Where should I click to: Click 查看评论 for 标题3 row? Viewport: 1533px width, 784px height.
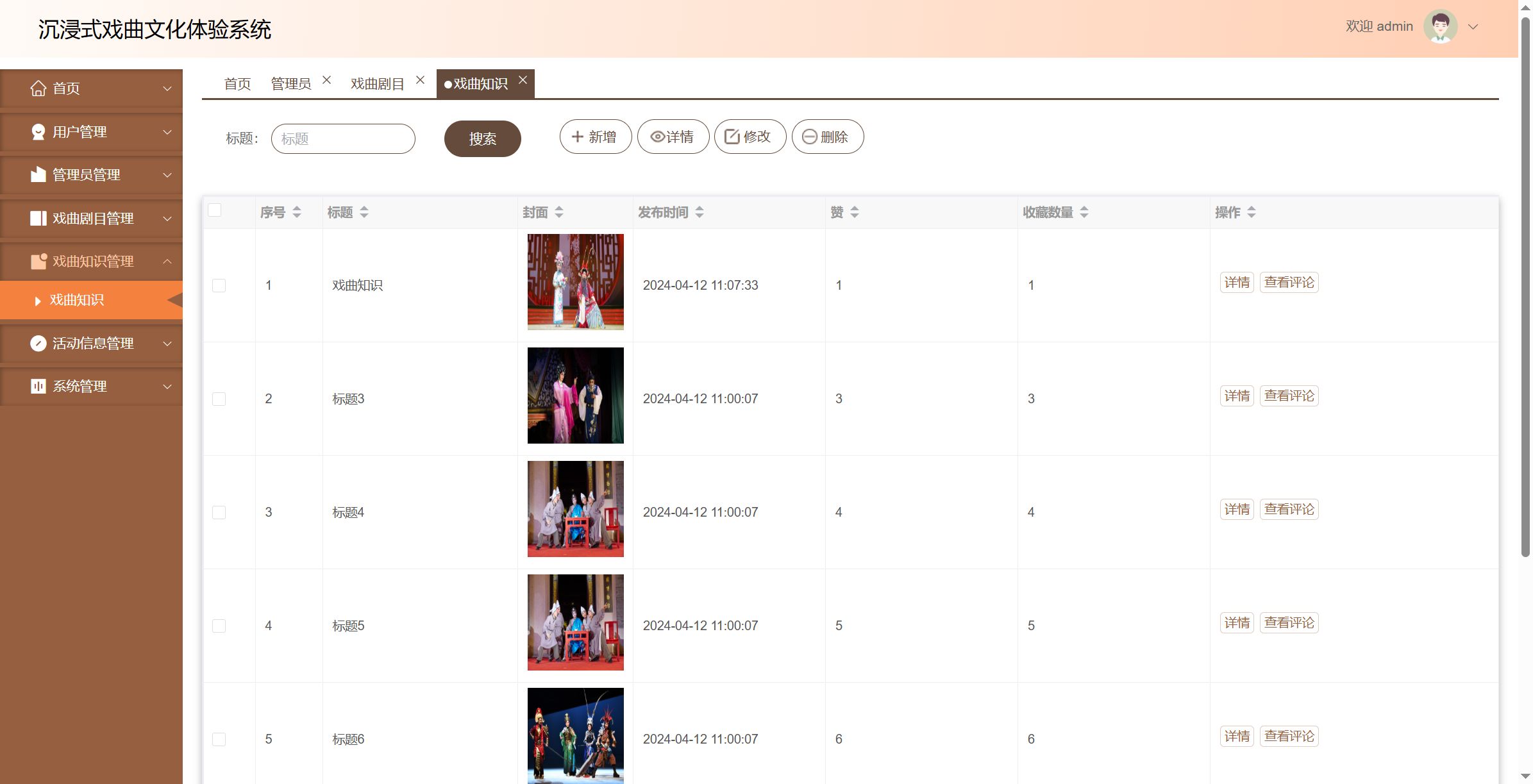[1289, 396]
